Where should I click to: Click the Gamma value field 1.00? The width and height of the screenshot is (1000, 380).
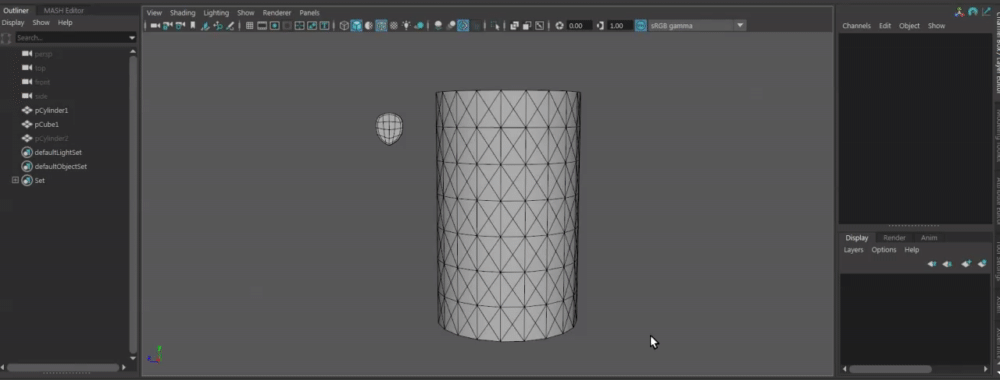coord(620,26)
